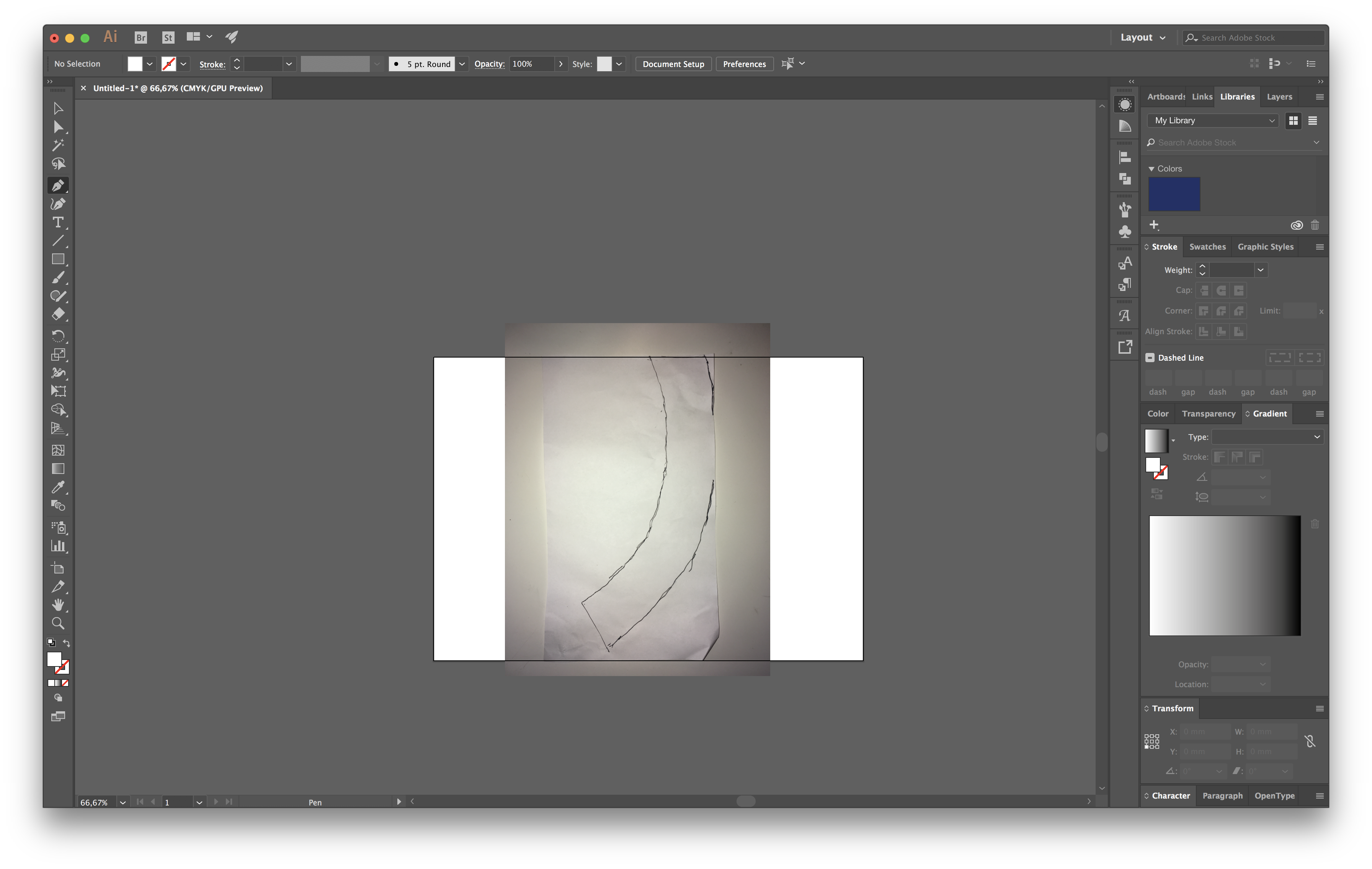This screenshot has height=869, width=1372.
Task: Select the Shape Builder tool
Action: 57,410
